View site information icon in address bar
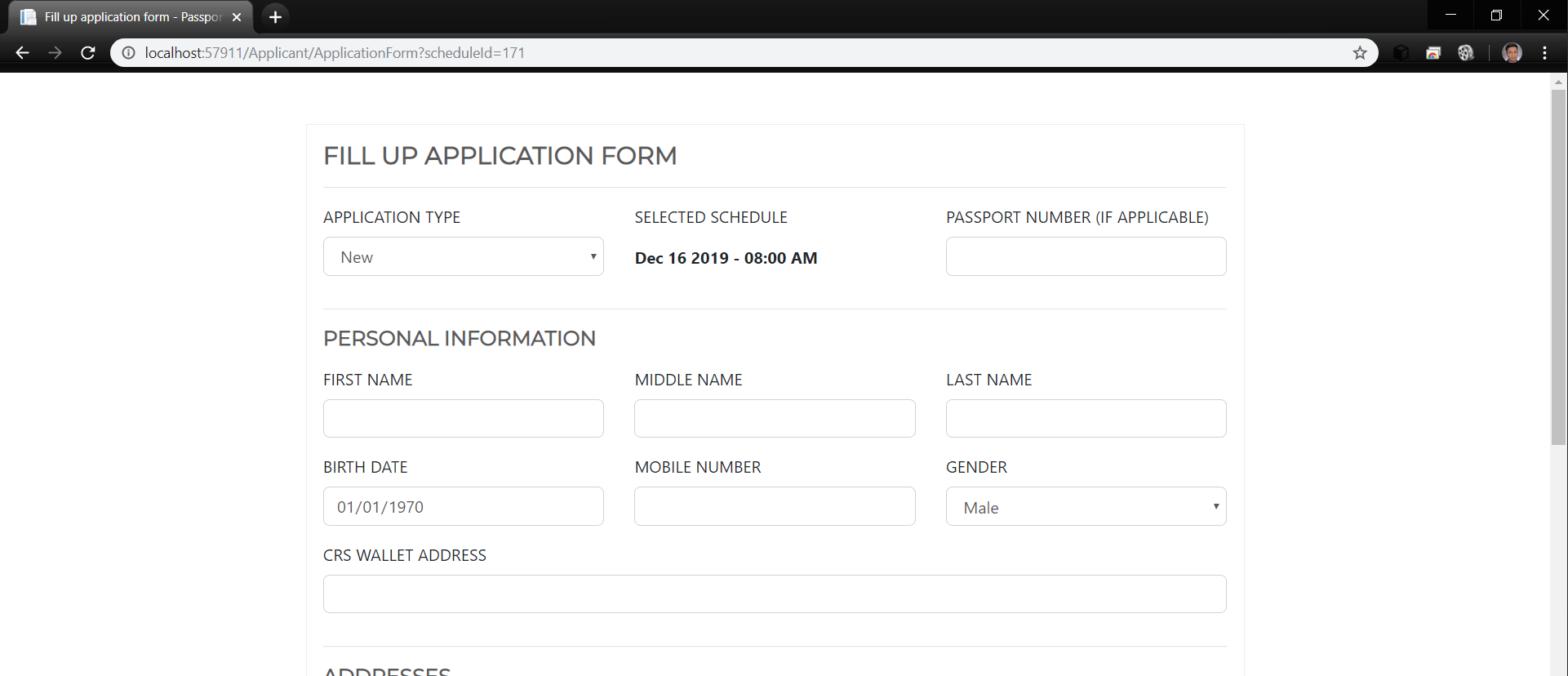 [x=128, y=53]
